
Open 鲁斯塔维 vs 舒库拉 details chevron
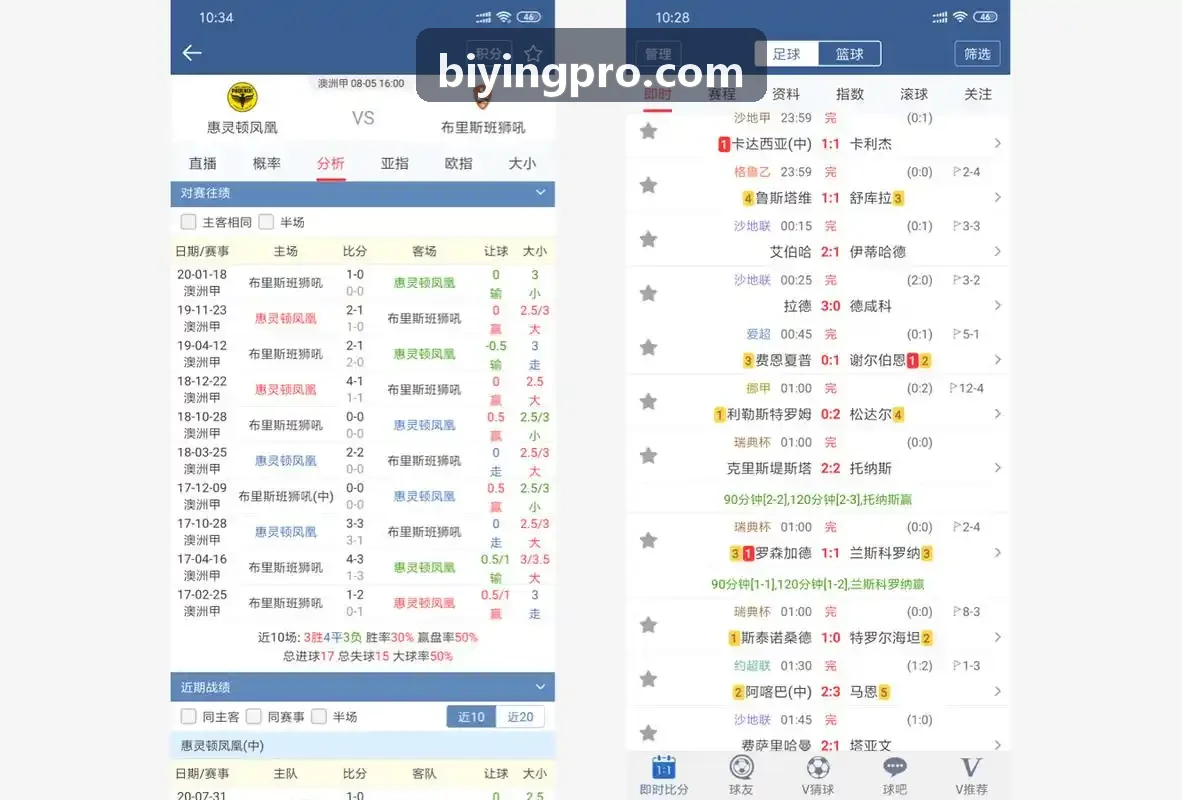997,198
